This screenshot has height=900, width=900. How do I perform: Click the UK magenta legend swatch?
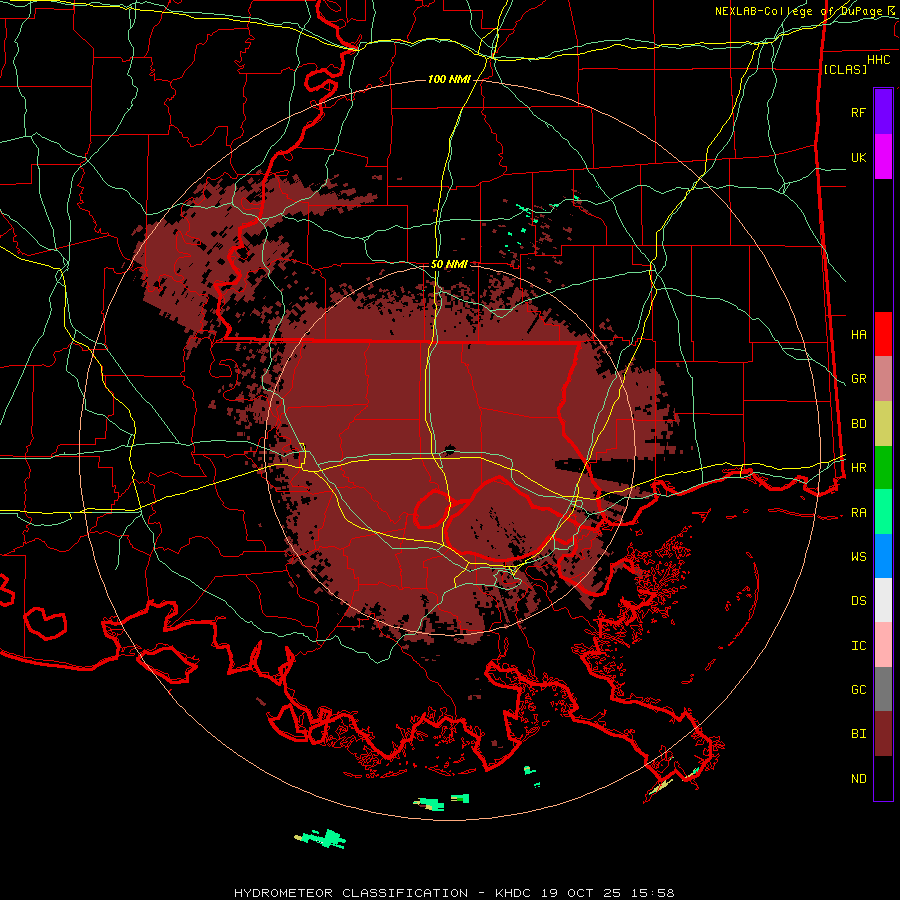pos(883,157)
